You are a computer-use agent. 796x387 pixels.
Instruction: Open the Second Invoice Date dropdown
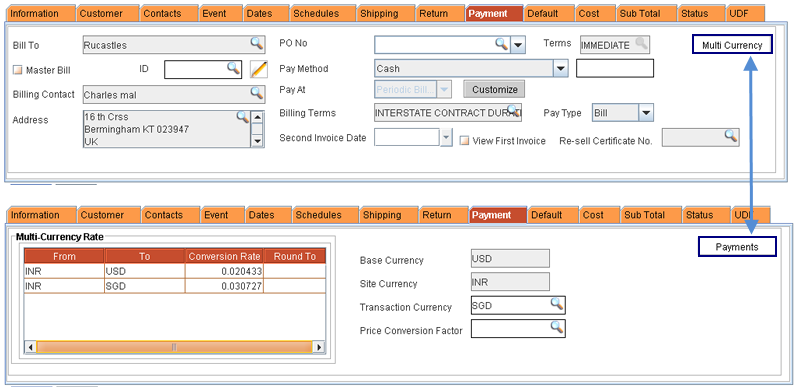coord(446,137)
